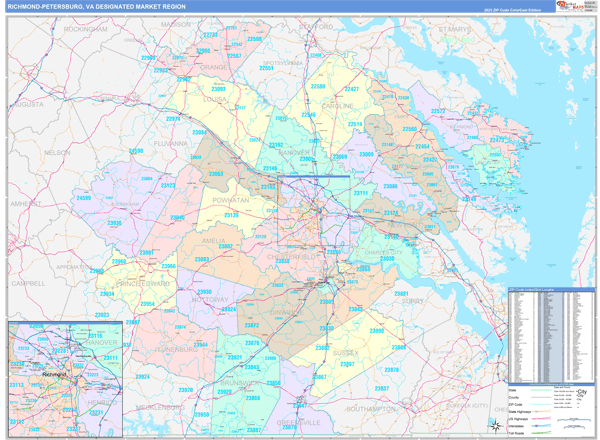This screenshot has width=600, height=440.
Task: Click the Toll Roads green line sample in the legend
Action: [541, 433]
